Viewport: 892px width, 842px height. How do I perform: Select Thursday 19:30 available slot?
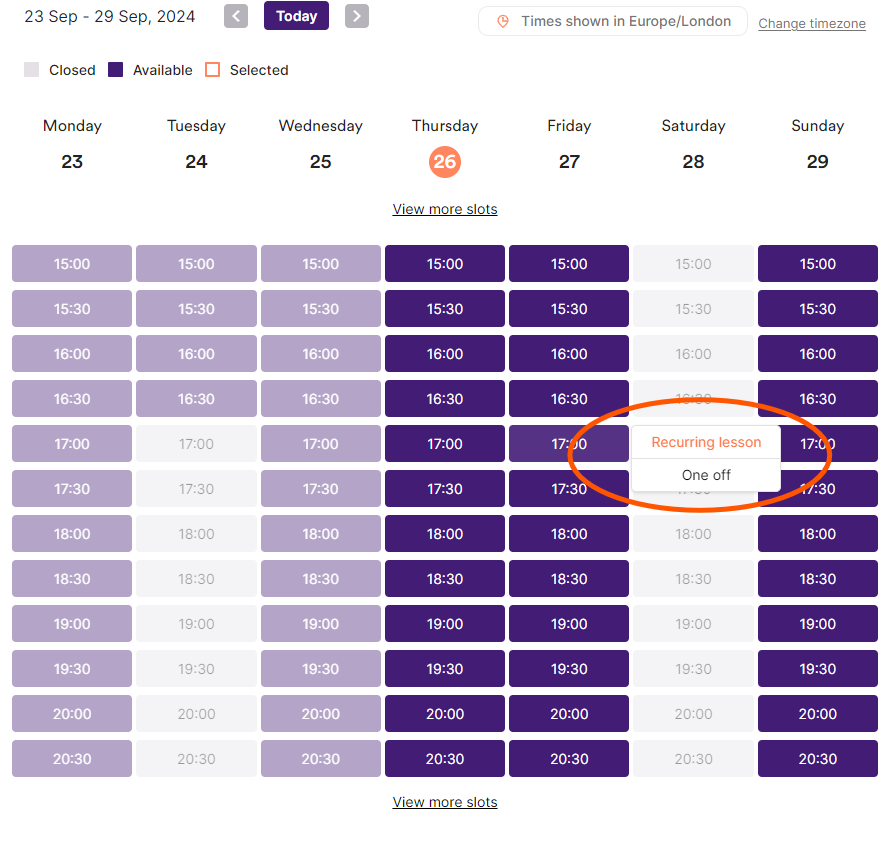click(445, 669)
